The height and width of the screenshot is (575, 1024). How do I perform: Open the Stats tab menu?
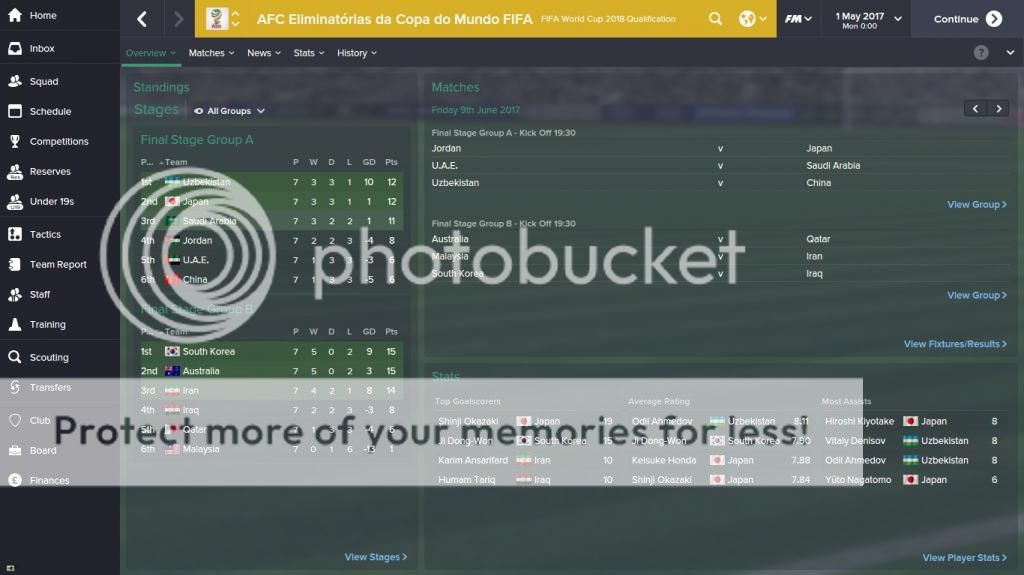point(308,53)
